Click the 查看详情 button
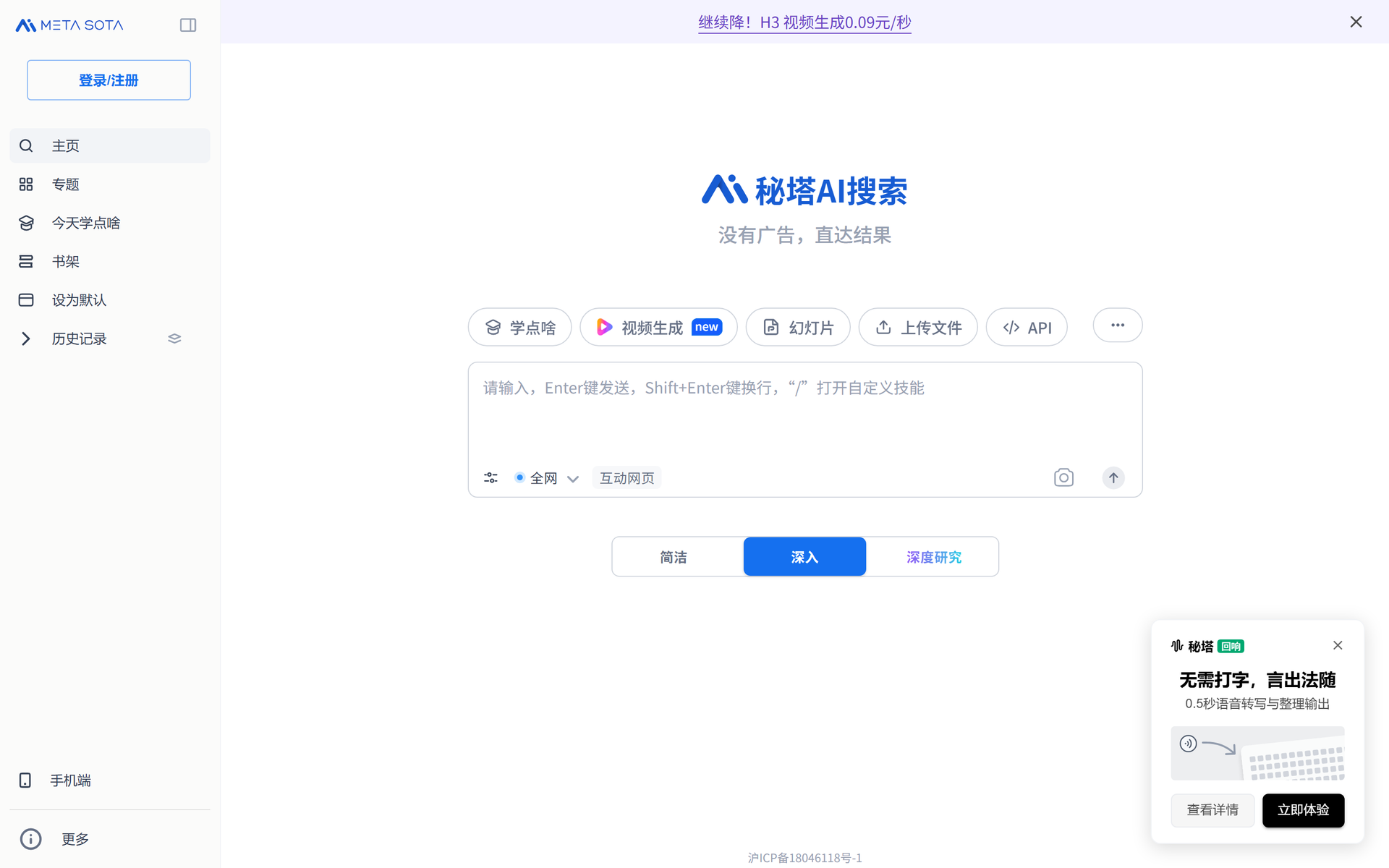 (x=1212, y=810)
